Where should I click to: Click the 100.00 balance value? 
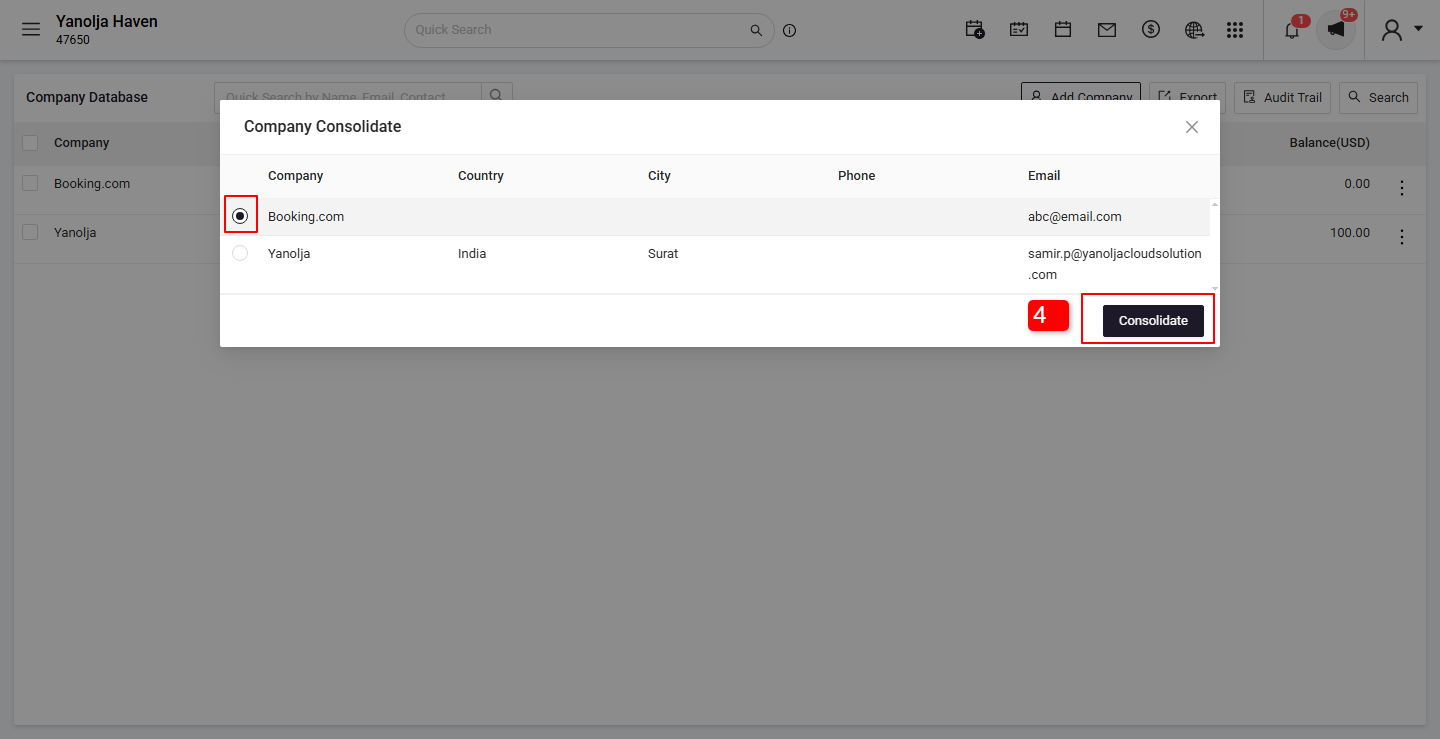coord(1350,232)
